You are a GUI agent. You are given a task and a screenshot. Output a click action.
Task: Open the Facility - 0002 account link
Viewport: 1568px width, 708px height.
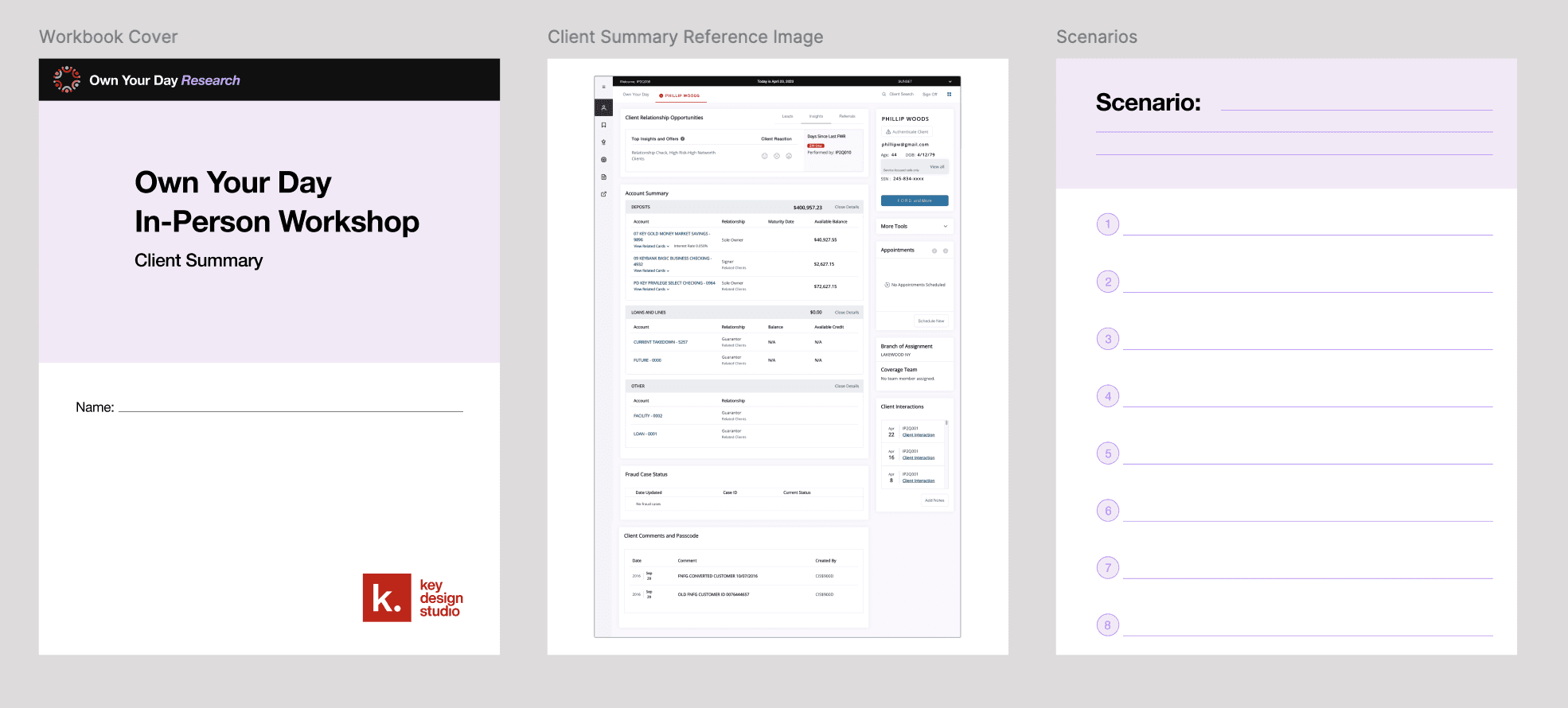pyautogui.click(x=648, y=416)
